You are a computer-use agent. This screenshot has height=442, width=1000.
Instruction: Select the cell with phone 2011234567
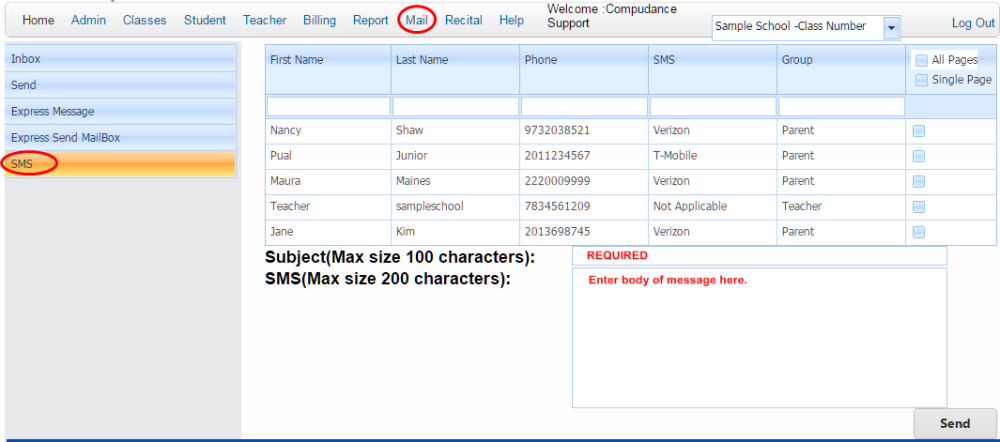pyautogui.click(x=584, y=156)
